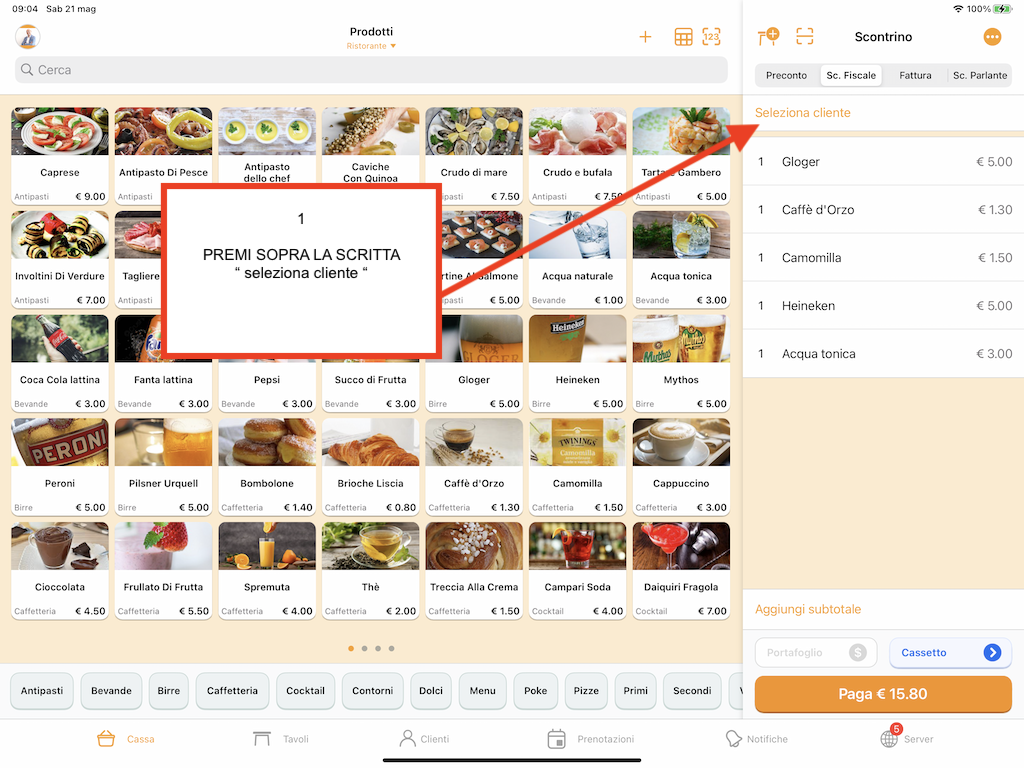Screen dimensions: 1024x768
Task: Tap the Portafoglio dollar coin icon
Action: [x=857, y=652]
